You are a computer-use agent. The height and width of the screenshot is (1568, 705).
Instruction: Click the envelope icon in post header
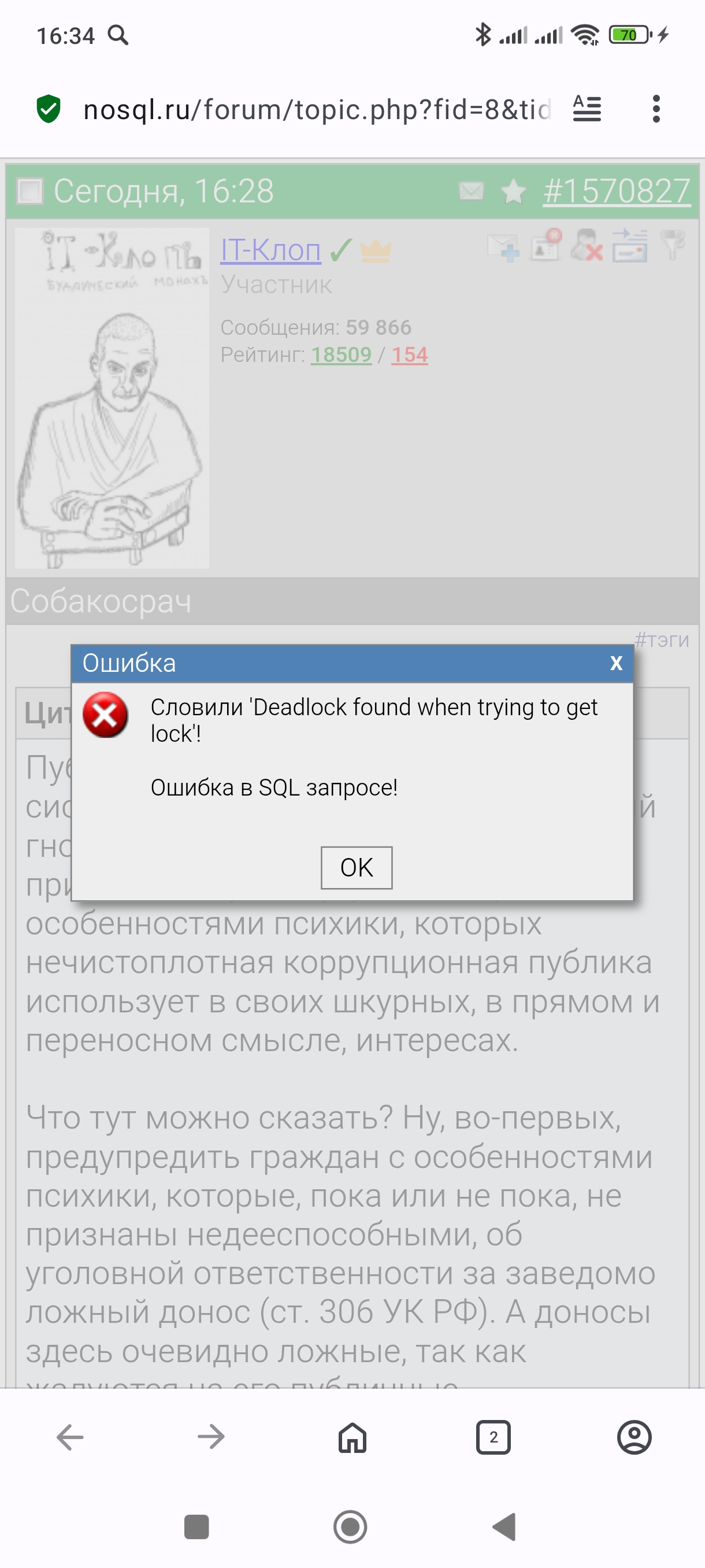point(471,191)
